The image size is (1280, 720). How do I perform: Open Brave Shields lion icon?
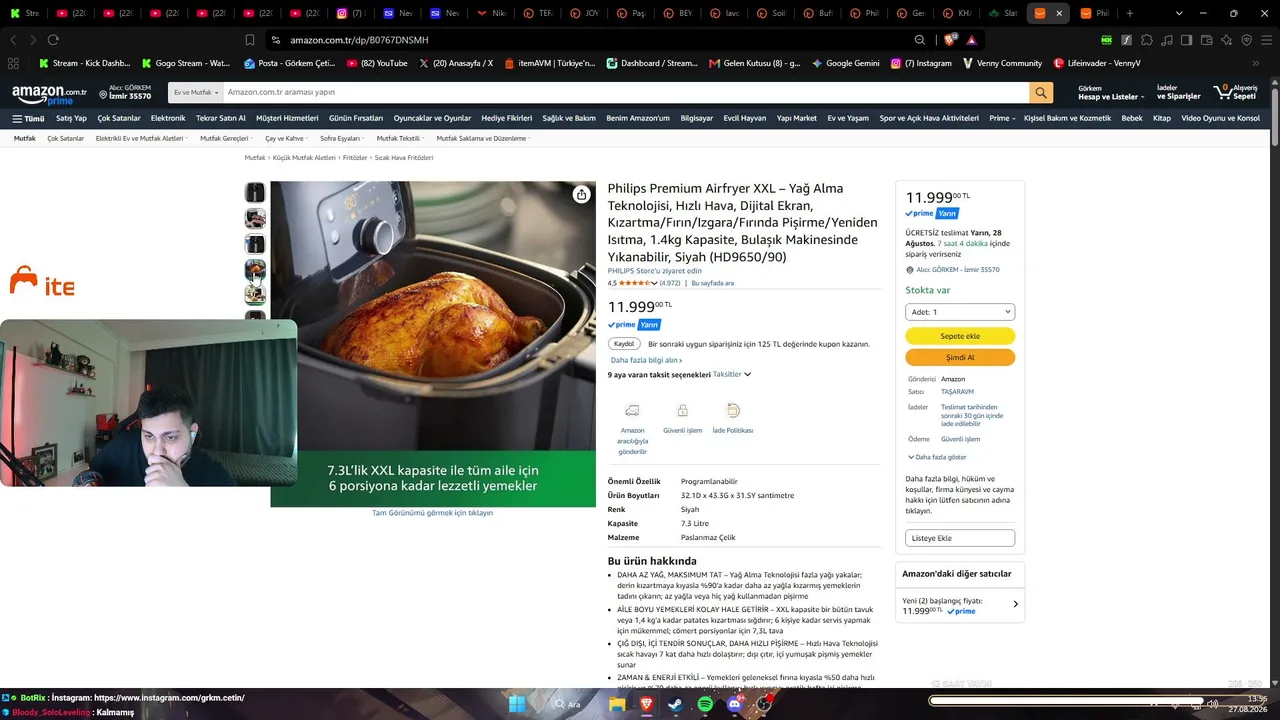click(949, 40)
